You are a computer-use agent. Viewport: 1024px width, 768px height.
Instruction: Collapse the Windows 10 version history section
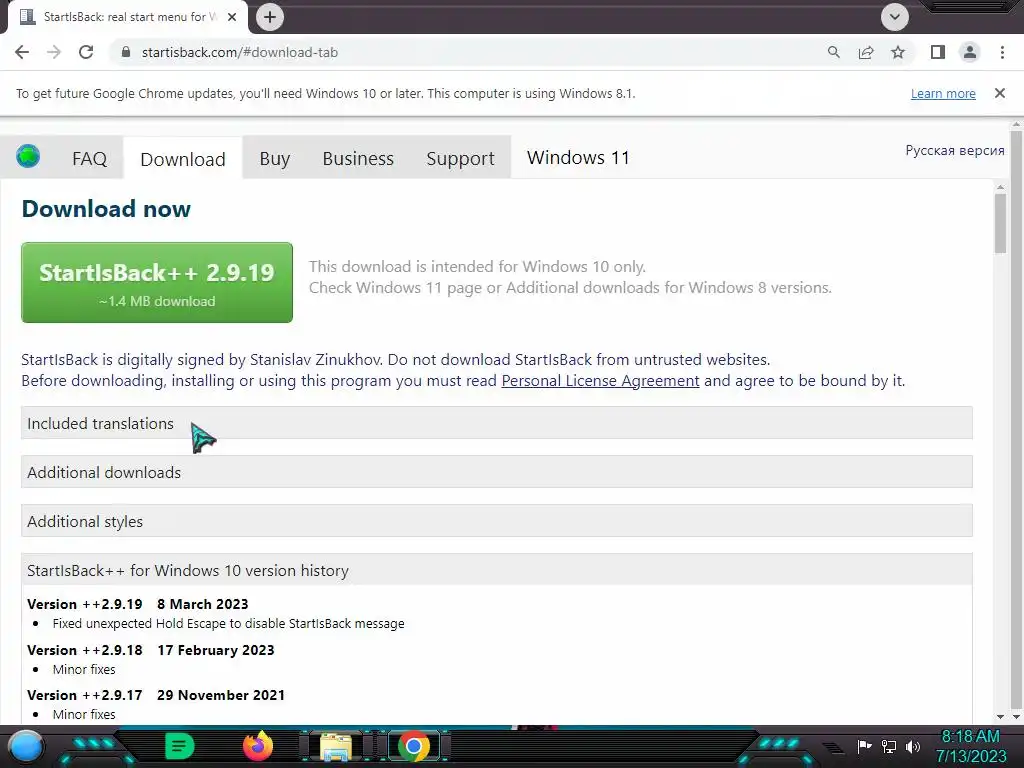[496, 570]
